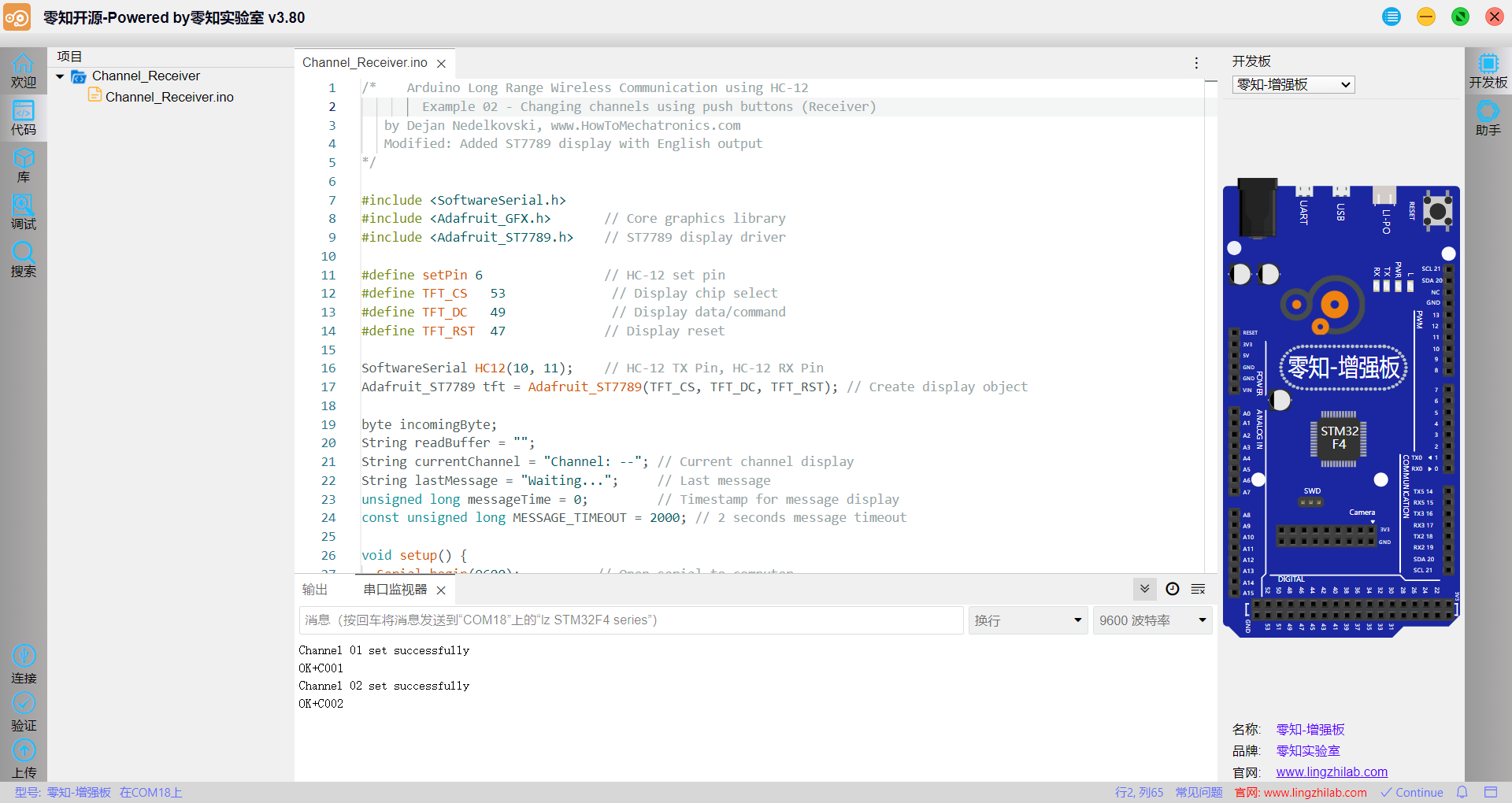This screenshot has width=1512, height=803.
Task: Close the Channel_Receiver.ino editor tab
Action: coord(442,63)
